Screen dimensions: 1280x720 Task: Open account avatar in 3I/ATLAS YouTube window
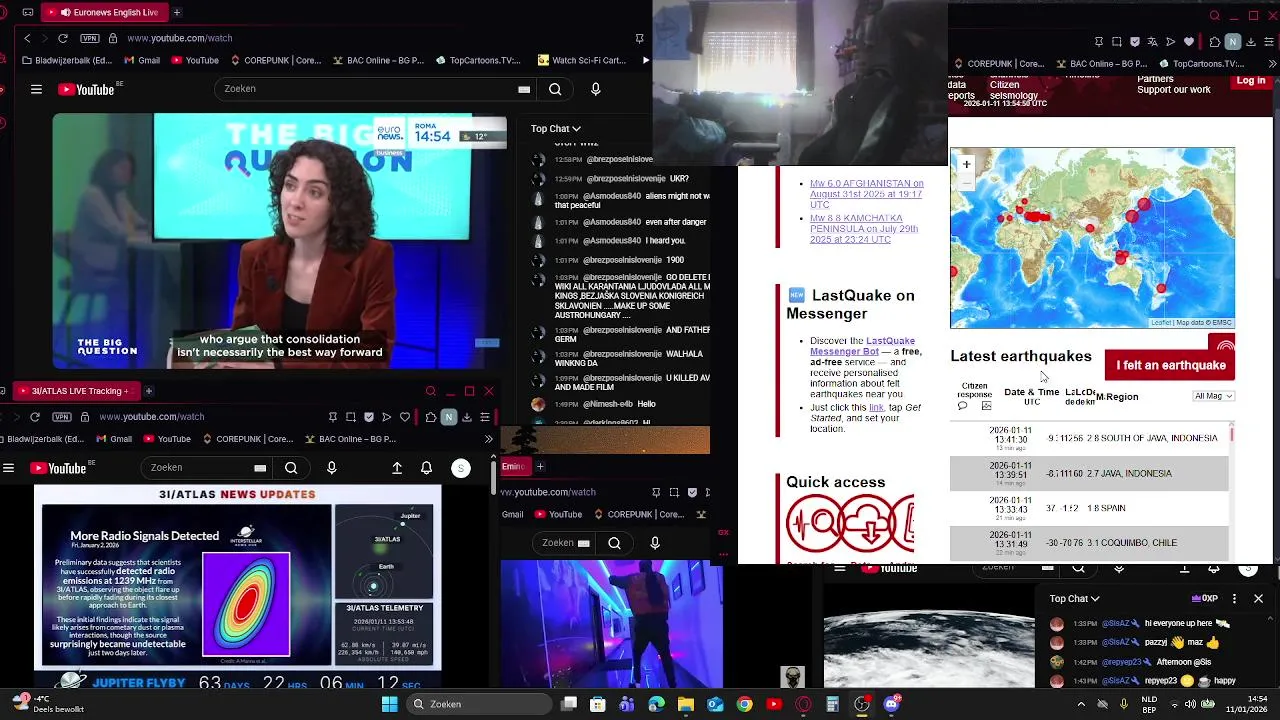pyautogui.click(x=461, y=468)
